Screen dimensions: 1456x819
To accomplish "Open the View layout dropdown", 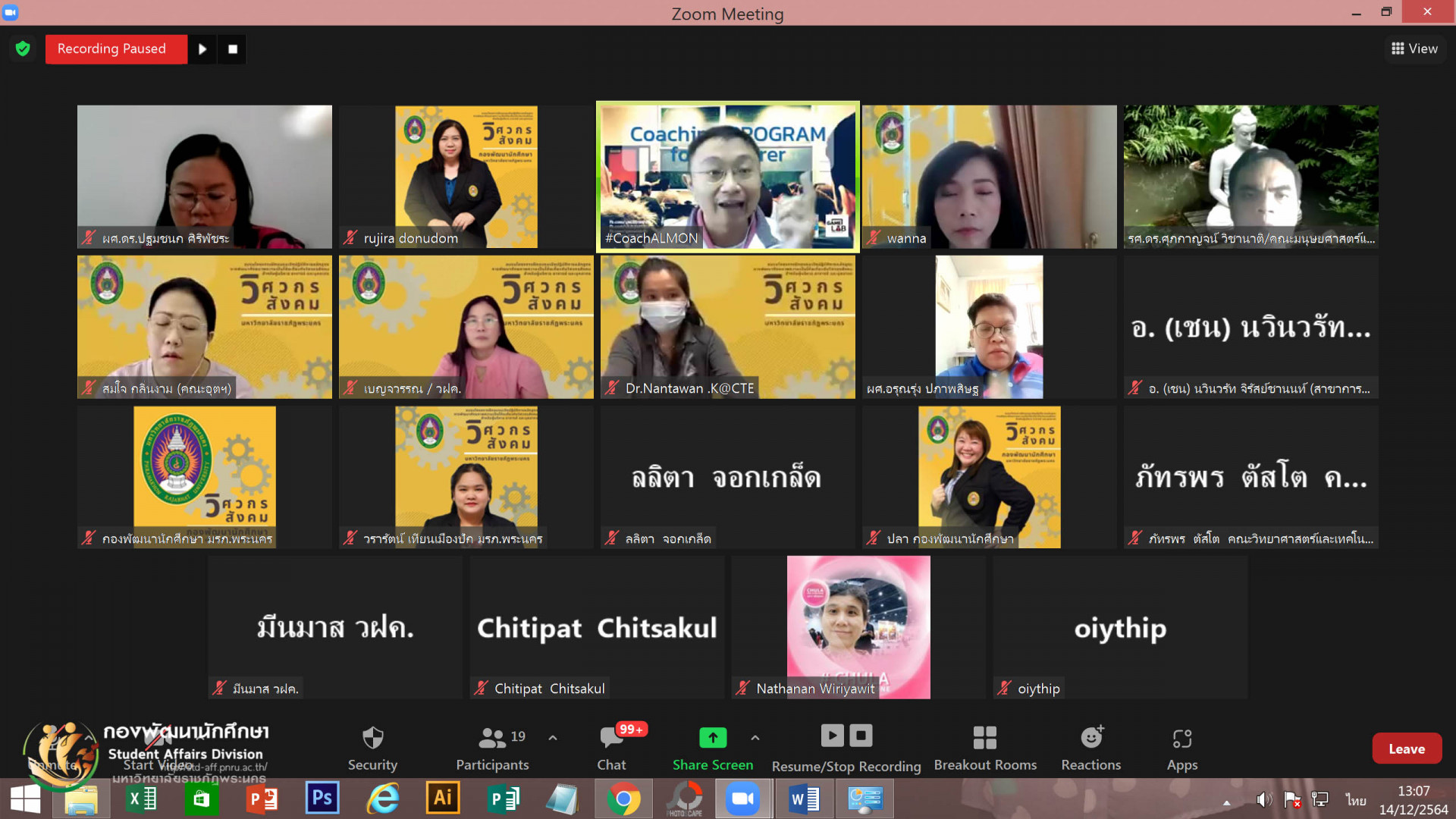I will [x=1414, y=49].
